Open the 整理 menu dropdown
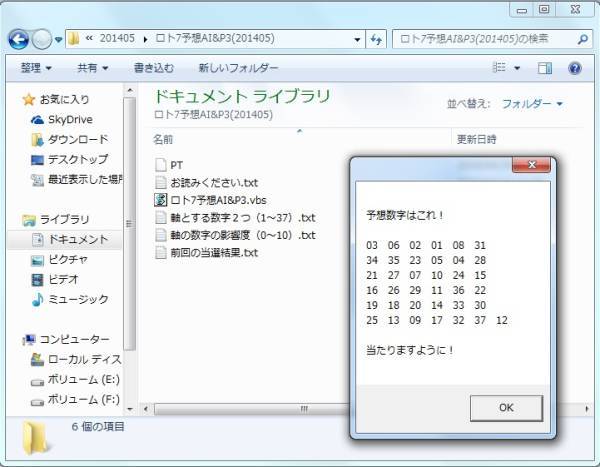The image size is (600, 467). pyautogui.click(x=36, y=68)
